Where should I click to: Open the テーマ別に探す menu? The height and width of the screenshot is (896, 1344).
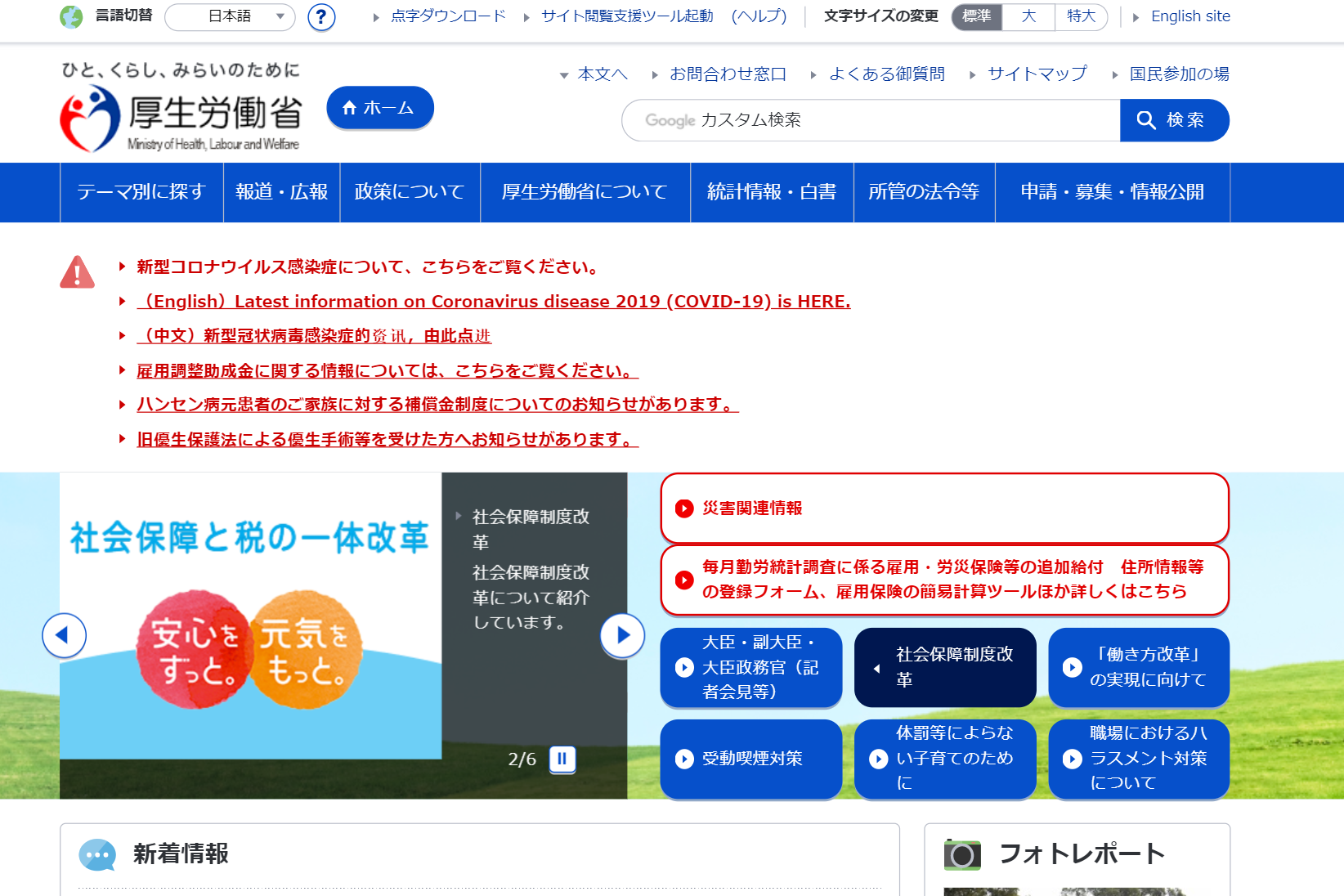(141, 192)
